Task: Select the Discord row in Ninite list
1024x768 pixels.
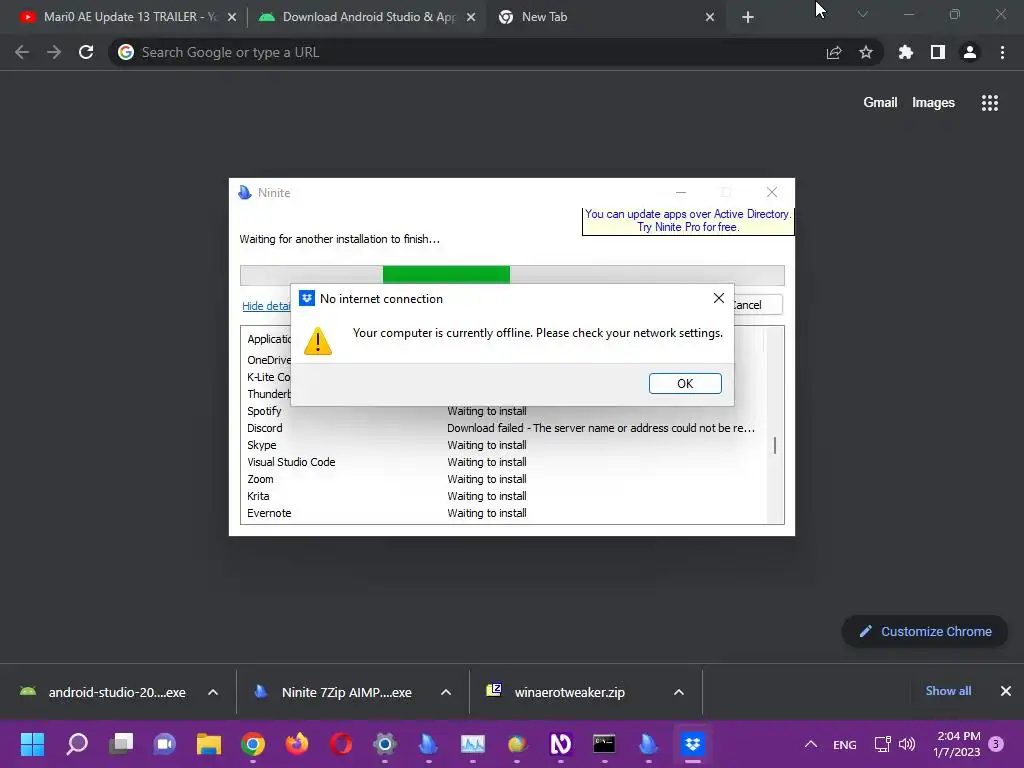Action: pos(503,428)
